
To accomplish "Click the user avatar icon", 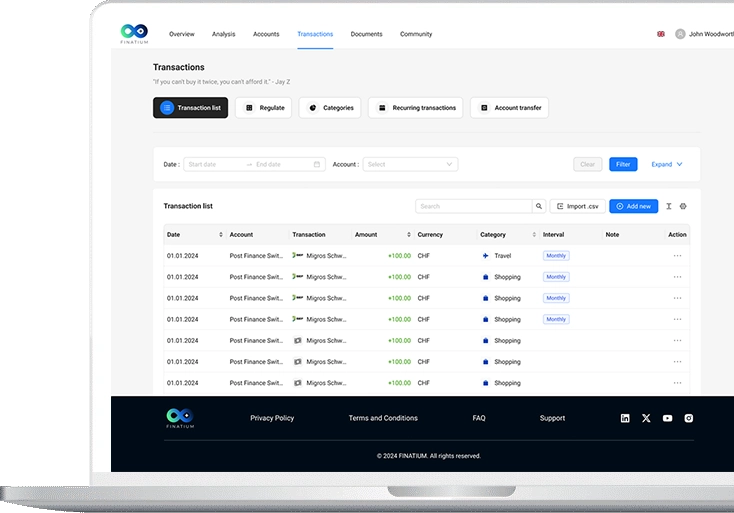I will [680, 34].
